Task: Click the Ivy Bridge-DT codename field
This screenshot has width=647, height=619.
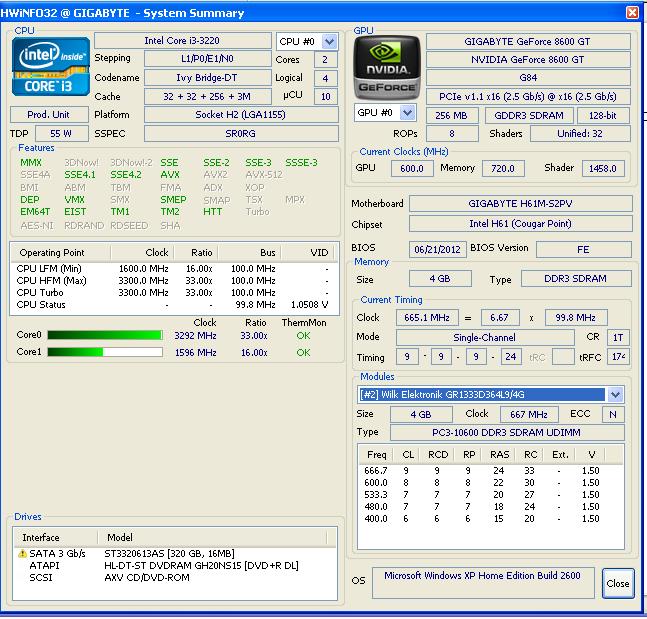Action: 208,77
